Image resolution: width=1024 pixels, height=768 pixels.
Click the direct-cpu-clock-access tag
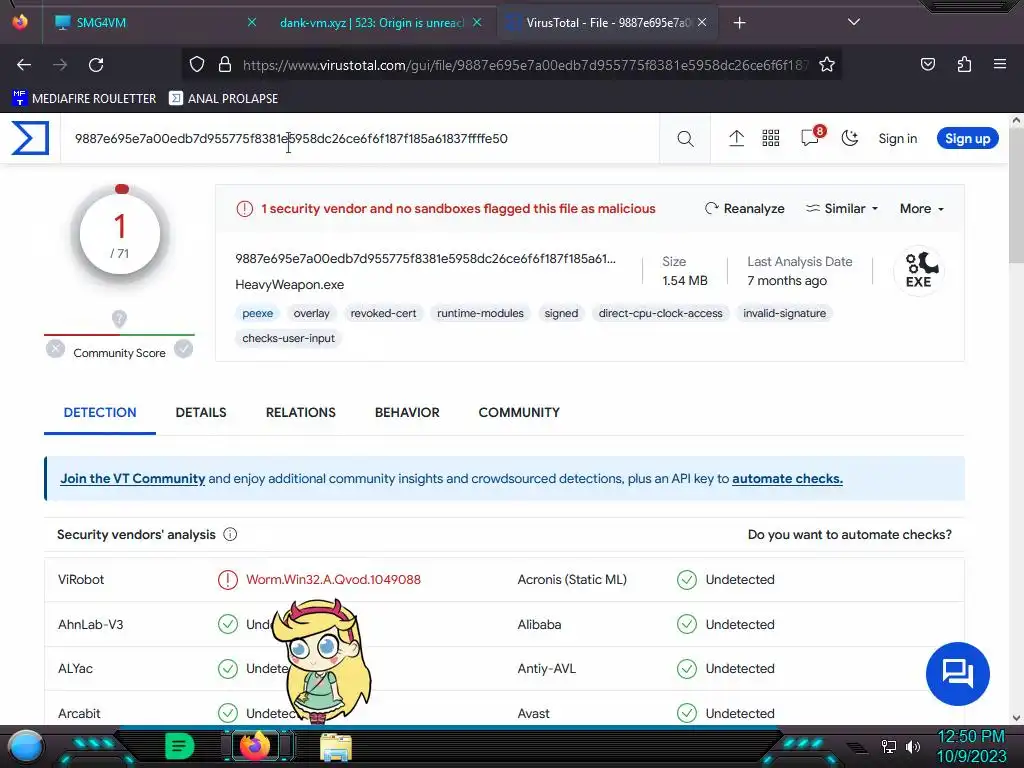[x=660, y=313]
